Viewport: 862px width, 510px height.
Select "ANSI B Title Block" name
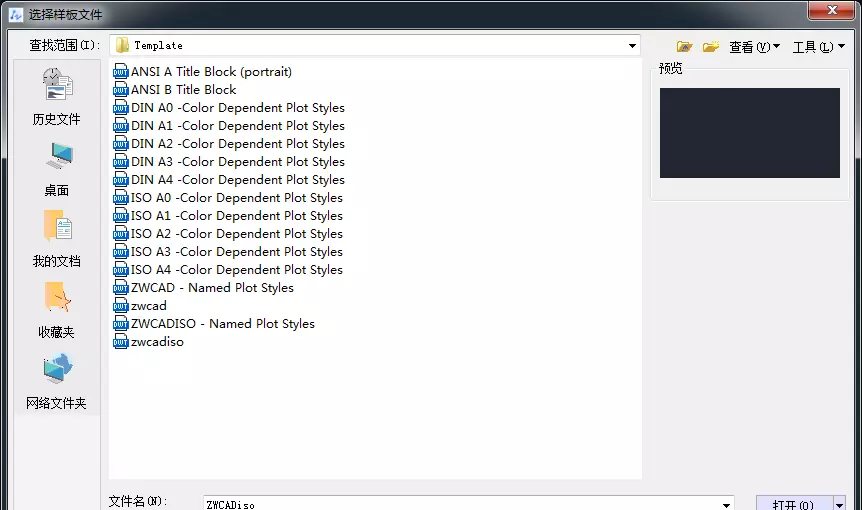point(184,90)
